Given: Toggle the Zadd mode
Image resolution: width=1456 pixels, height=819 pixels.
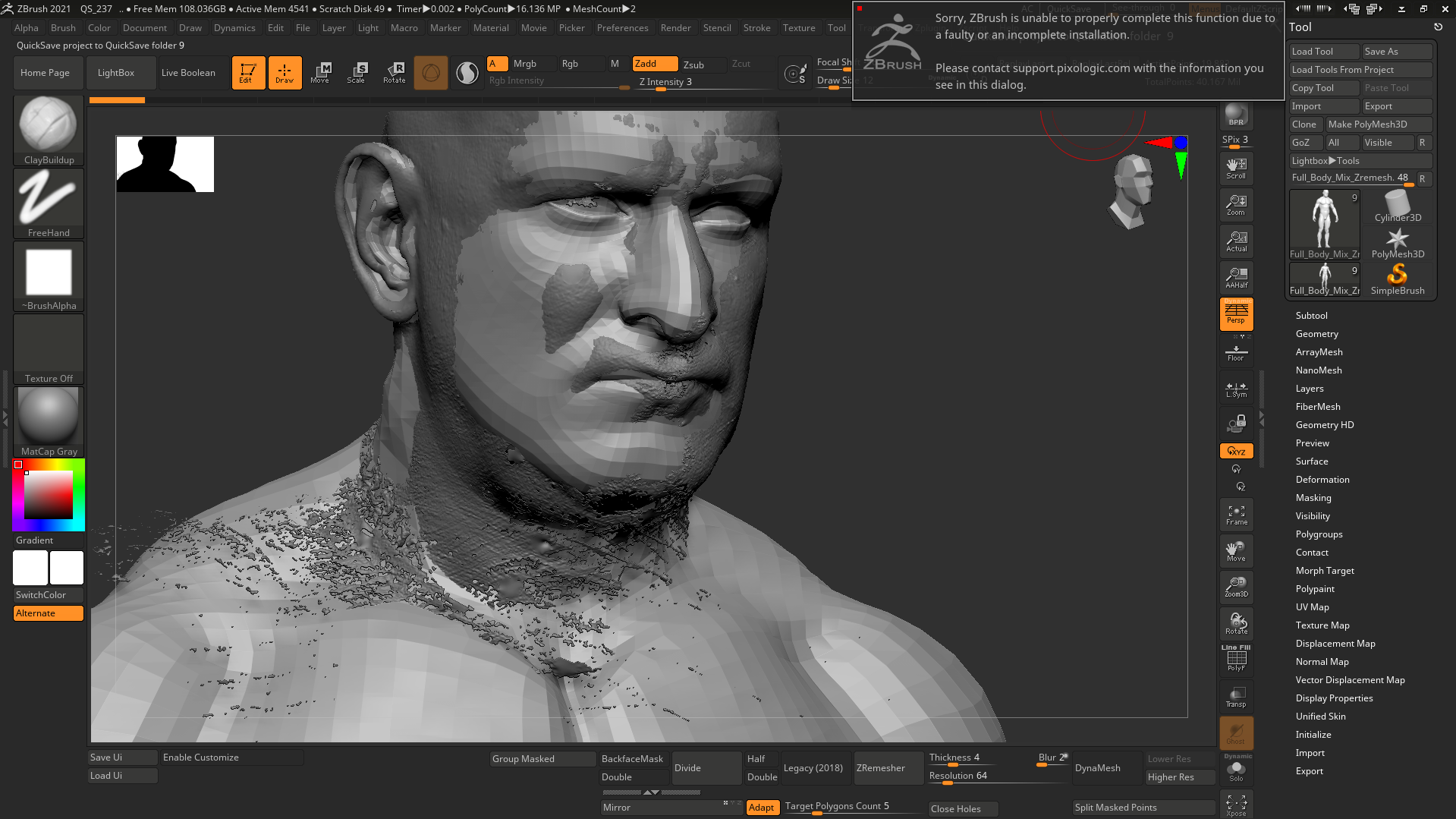Looking at the screenshot, I should [655, 64].
